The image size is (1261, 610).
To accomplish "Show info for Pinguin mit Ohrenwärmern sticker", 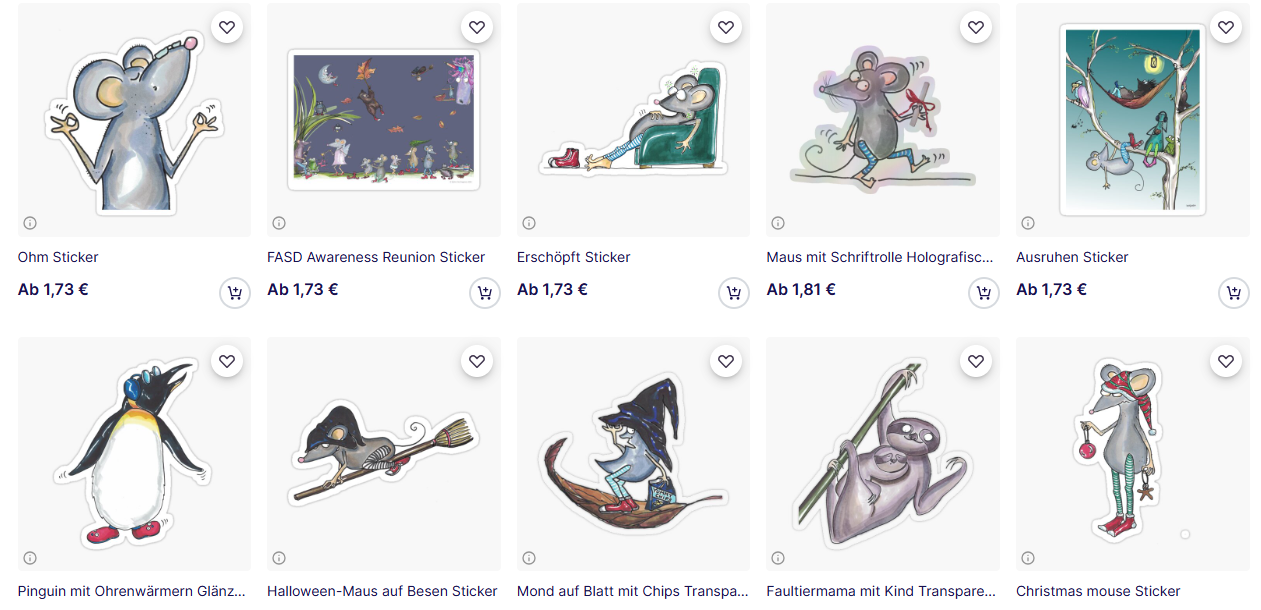I will point(30,558).
